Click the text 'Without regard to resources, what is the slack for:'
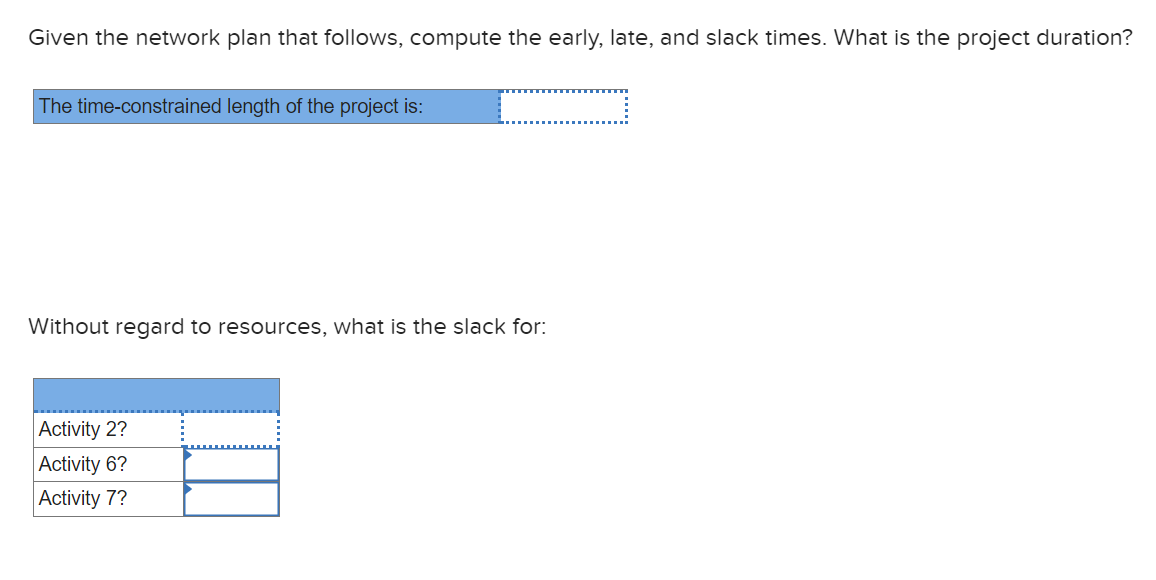Image resolution: width=1156 pixels, height=580 pixels. pyautogui.click(x=286, y=326)
